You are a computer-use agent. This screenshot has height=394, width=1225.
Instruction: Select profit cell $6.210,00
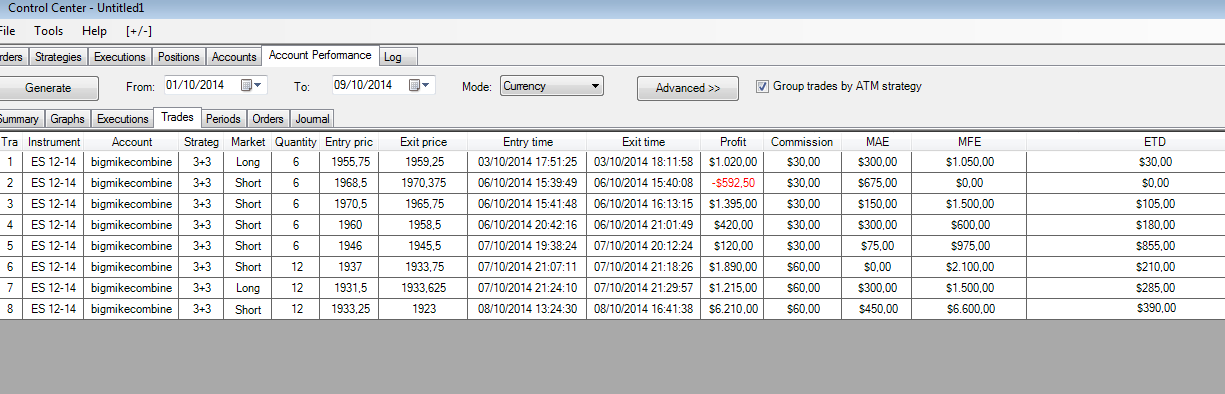click(x=733, y=310)
